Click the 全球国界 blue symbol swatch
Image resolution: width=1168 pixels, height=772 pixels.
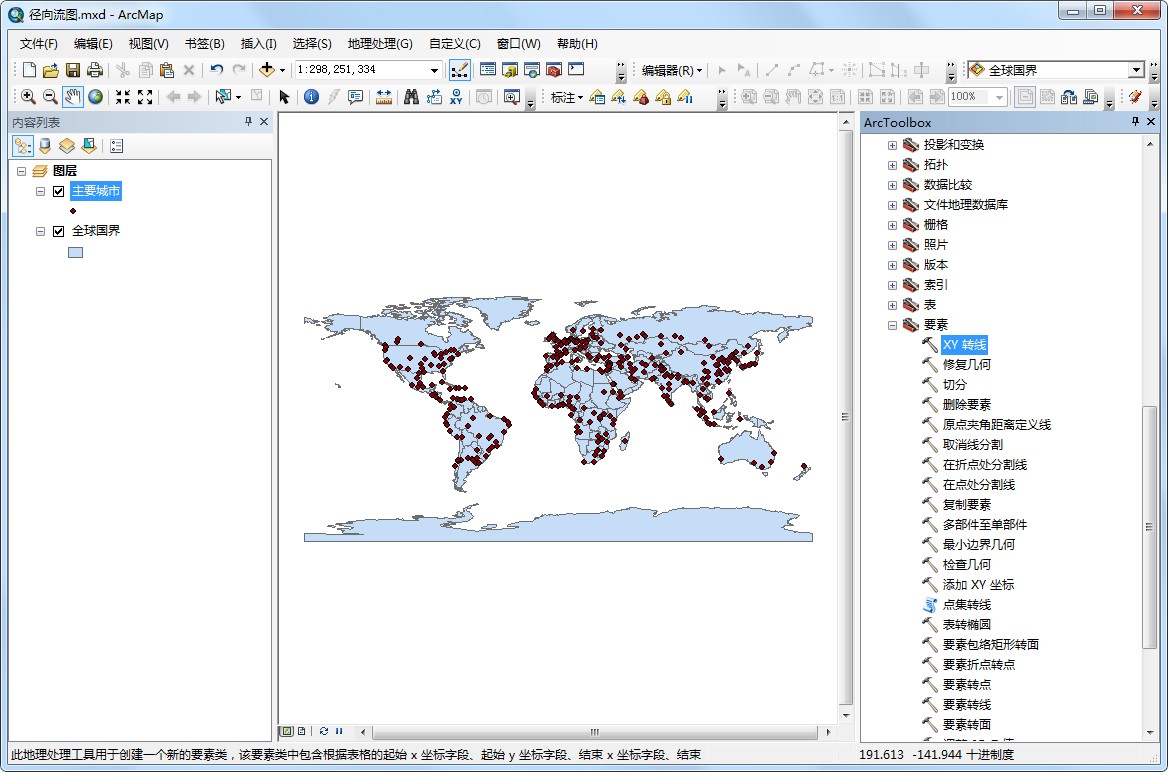pos(76,252)
